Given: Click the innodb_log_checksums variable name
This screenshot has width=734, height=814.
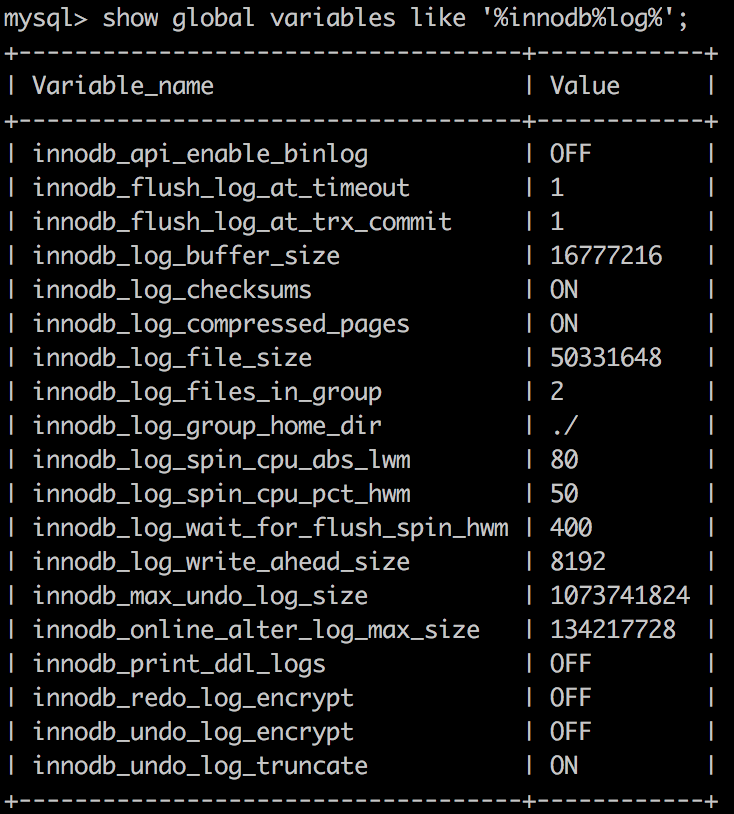Looking at the screenshot, I should [172, 290].
